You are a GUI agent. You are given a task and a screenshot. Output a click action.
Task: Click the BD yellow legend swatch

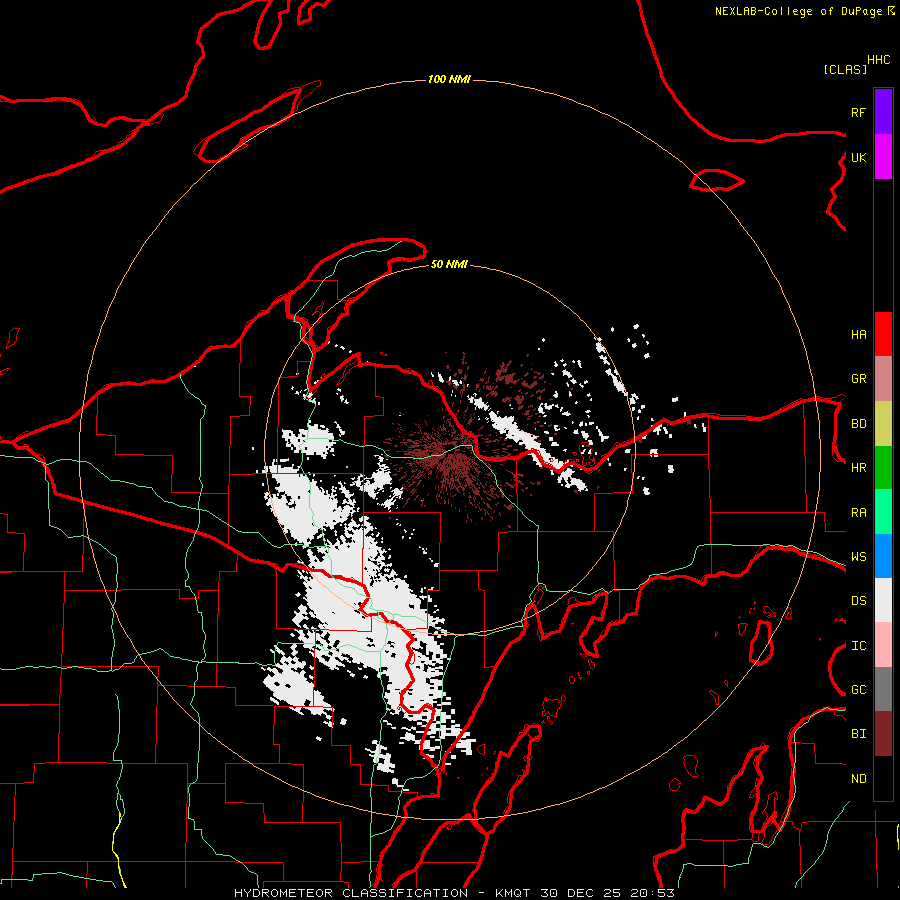[x=883, y=424]
